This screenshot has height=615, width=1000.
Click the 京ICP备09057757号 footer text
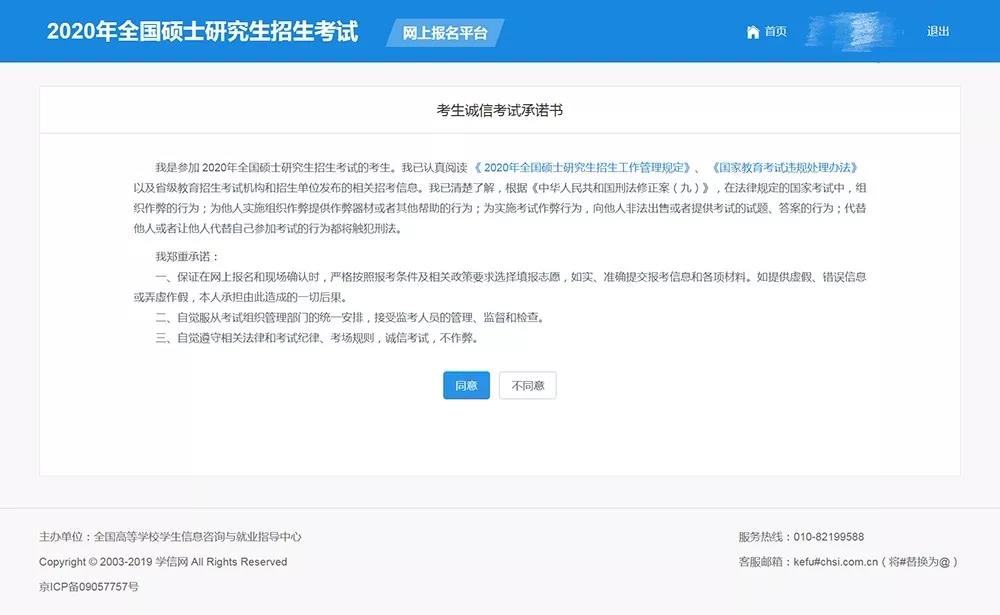(x=89, y=586)
